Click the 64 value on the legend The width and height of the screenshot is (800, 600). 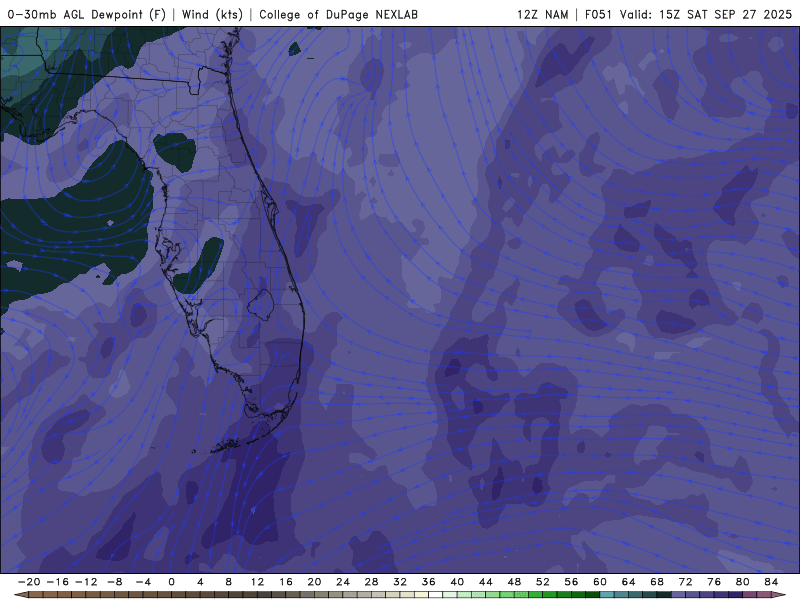point(629,582)
